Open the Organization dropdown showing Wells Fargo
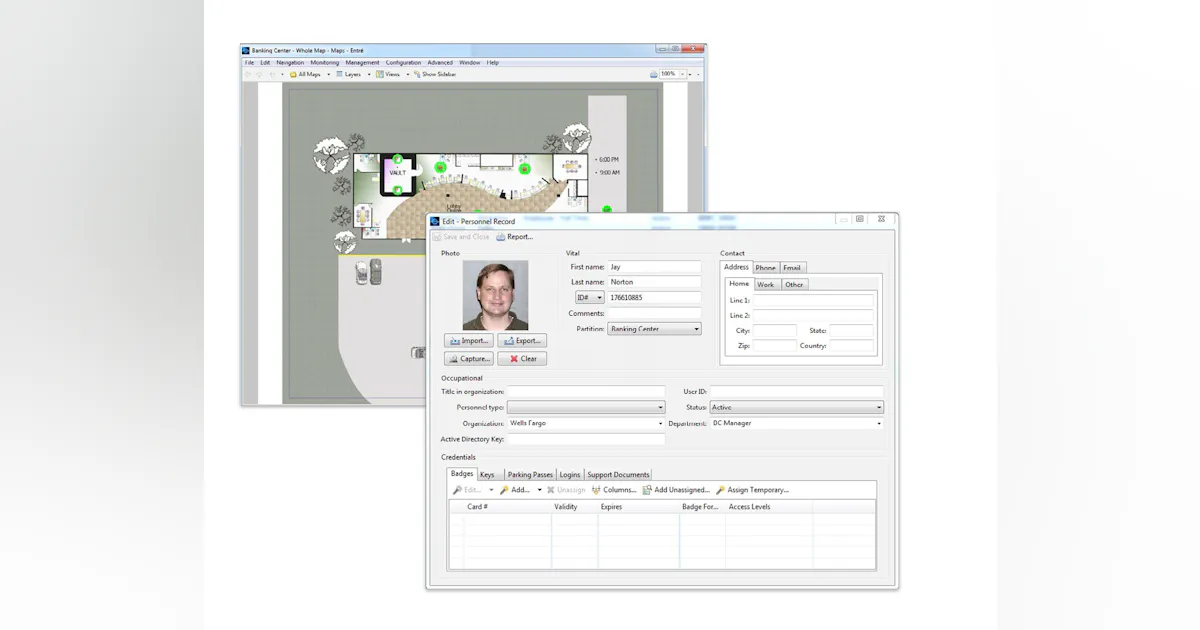The image size is (1200, 630). pos(586,423)
